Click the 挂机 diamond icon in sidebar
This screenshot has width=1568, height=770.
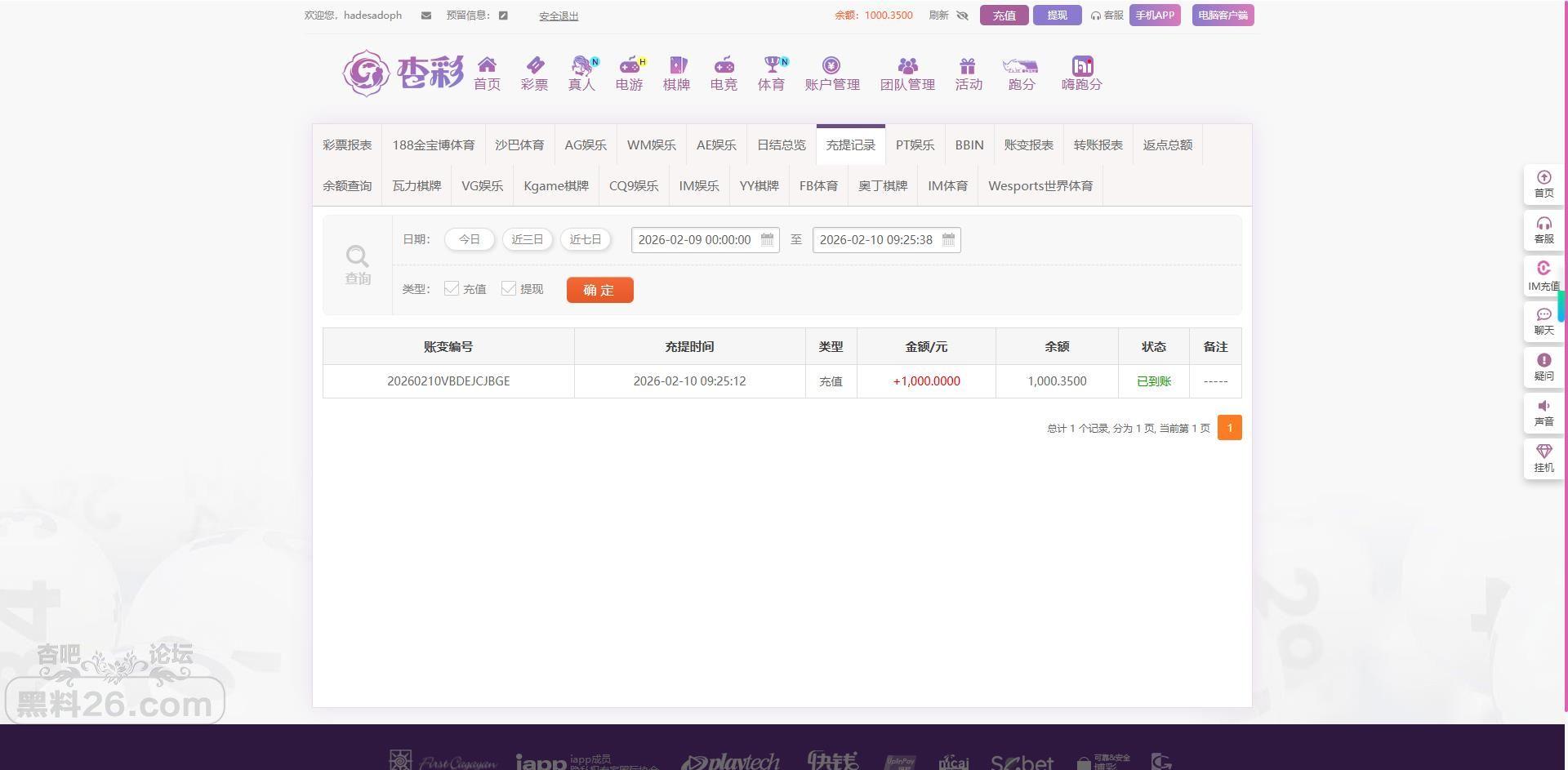1543,452
